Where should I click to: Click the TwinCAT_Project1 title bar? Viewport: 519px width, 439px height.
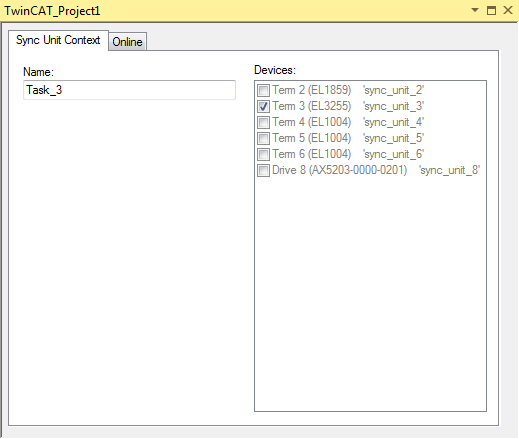click(233, 11)
